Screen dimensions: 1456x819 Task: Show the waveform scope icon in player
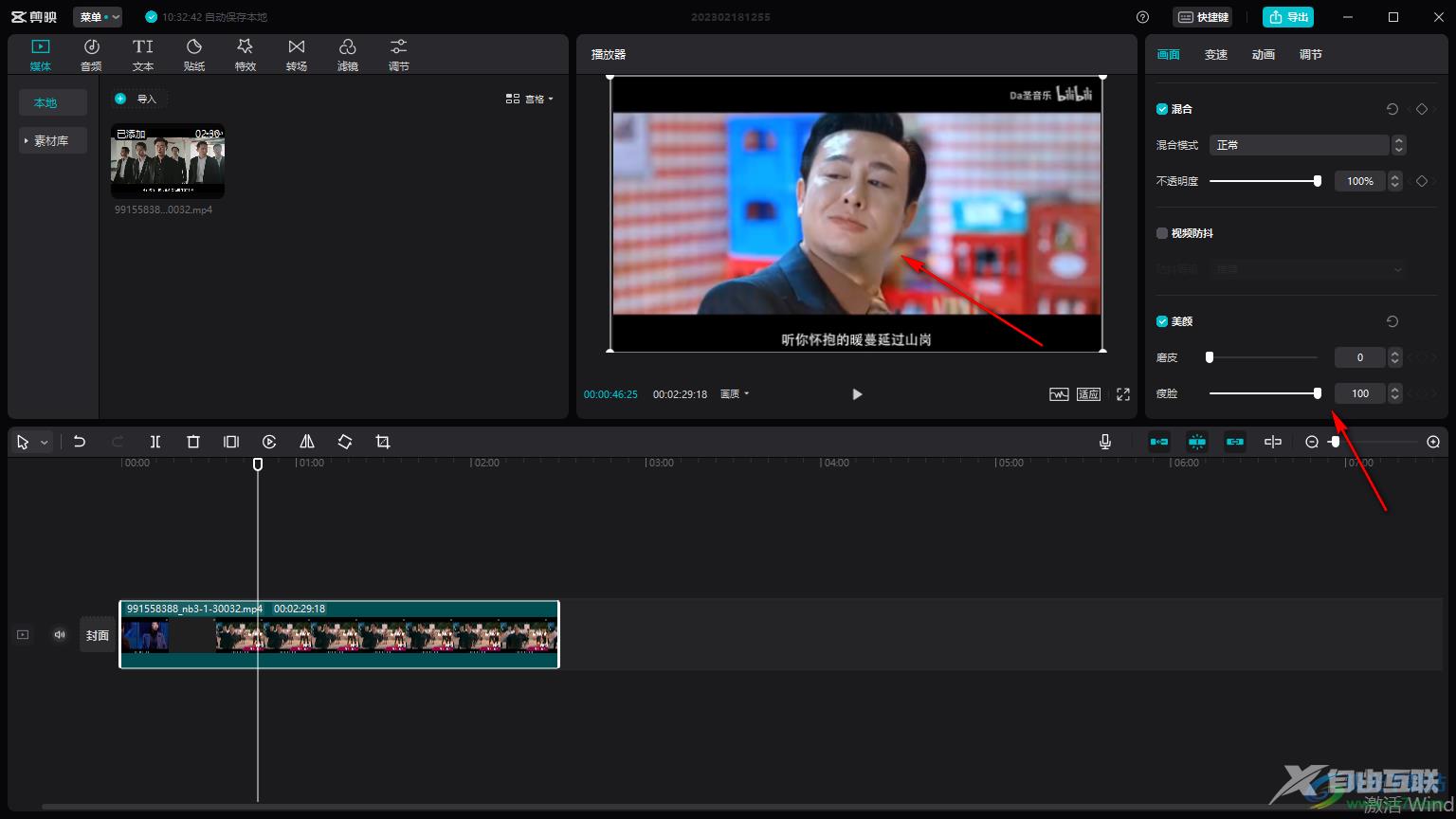pyautogui.click(x=1059, y=394)
